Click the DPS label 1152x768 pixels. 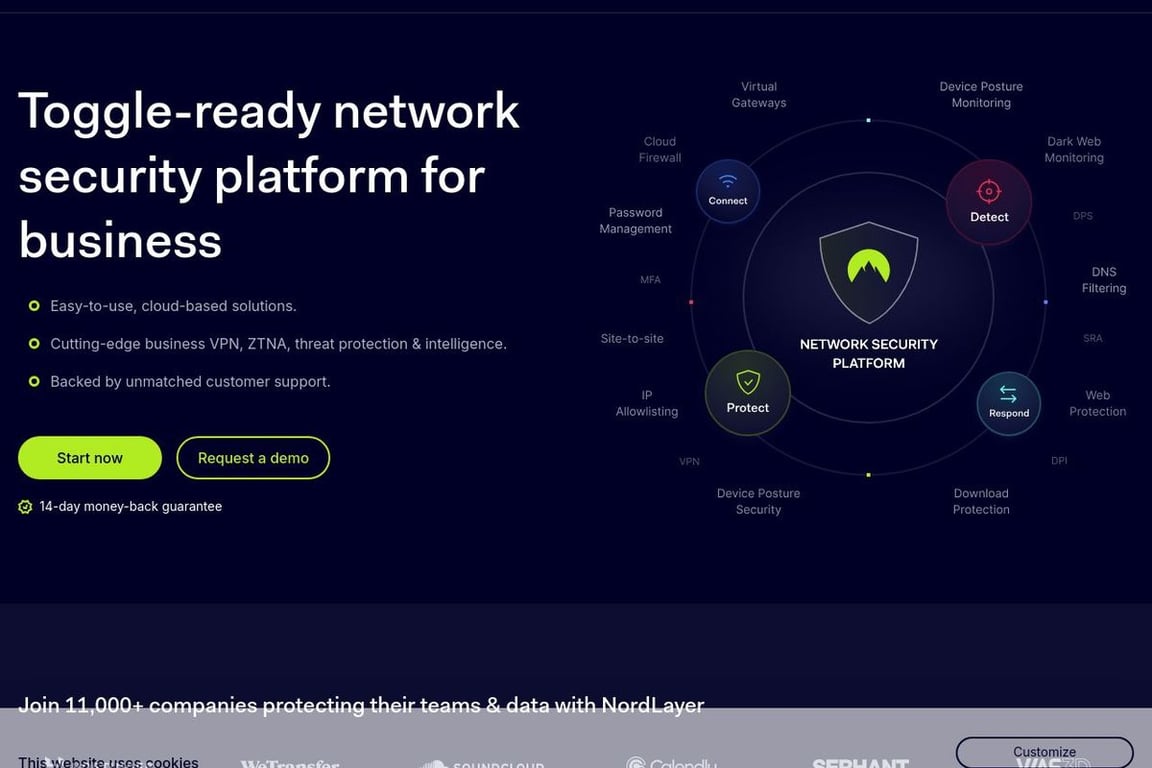(1082, 216)
